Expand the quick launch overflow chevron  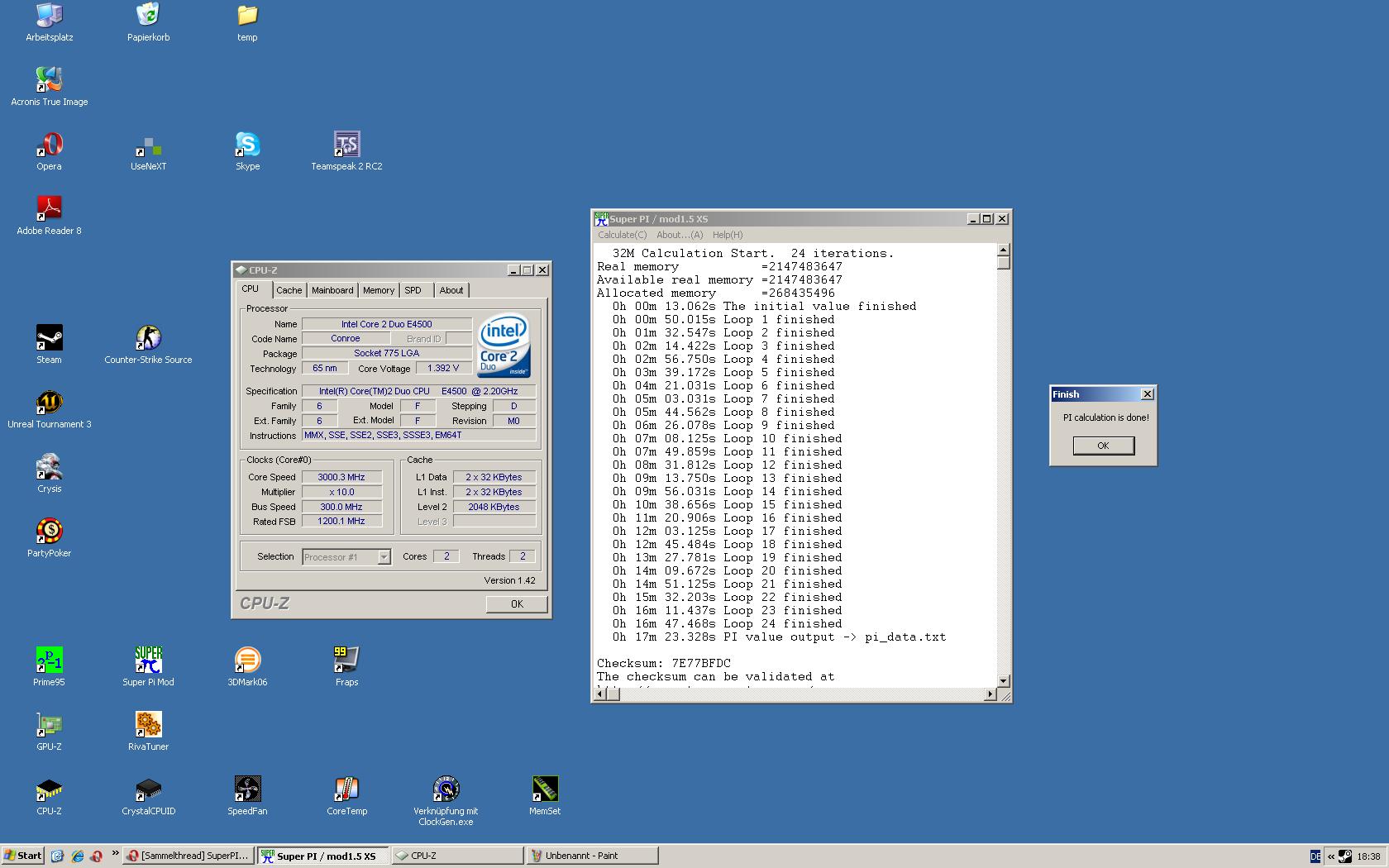[115, 854]
